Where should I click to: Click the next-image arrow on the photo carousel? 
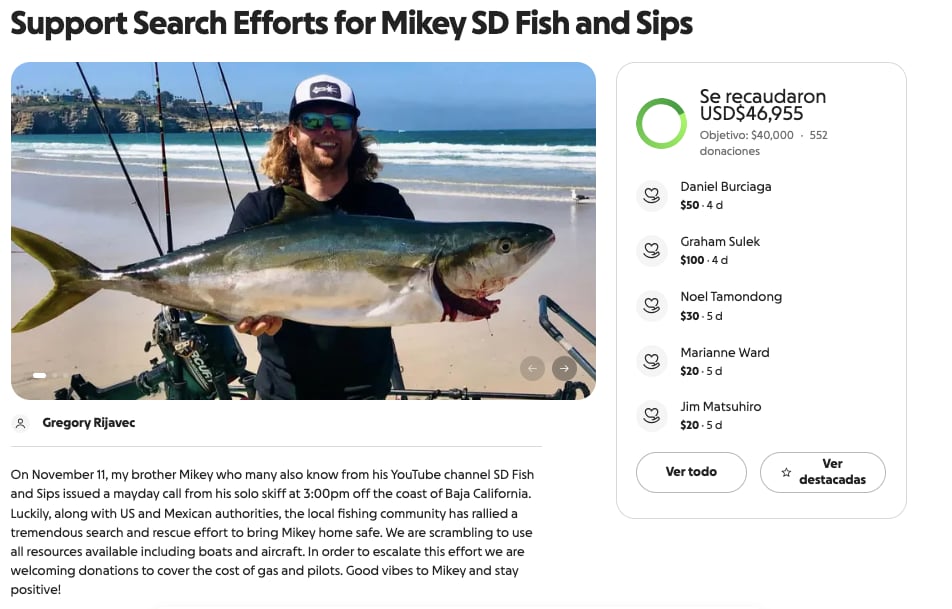point(566,368)
